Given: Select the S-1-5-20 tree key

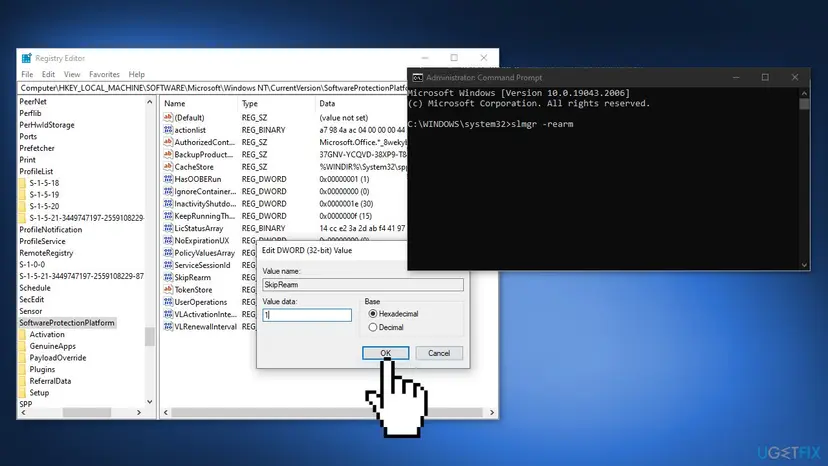Looking at the screenshot, I should (44, 206).
